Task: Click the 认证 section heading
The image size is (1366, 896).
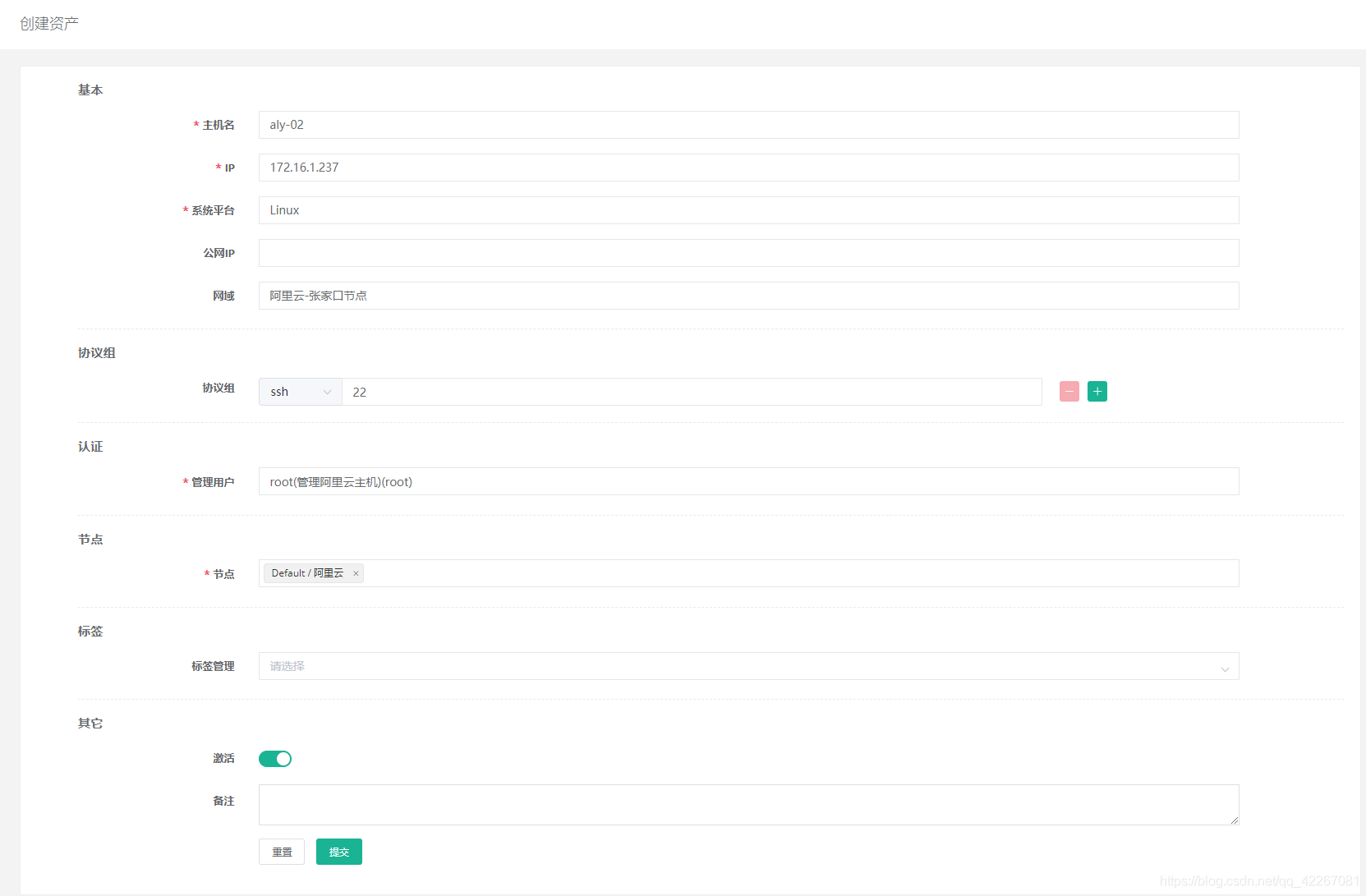Action: coord(90,447)
